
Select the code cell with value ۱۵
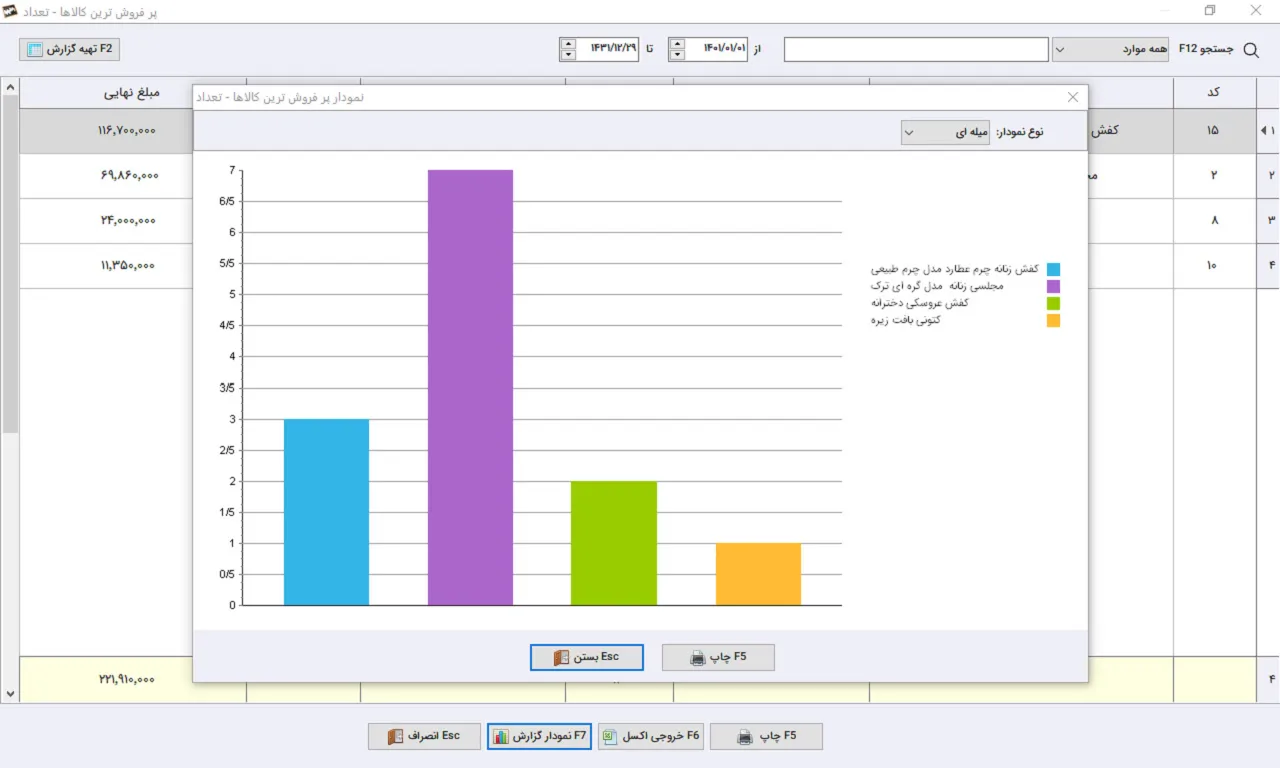pos(1213,131)
